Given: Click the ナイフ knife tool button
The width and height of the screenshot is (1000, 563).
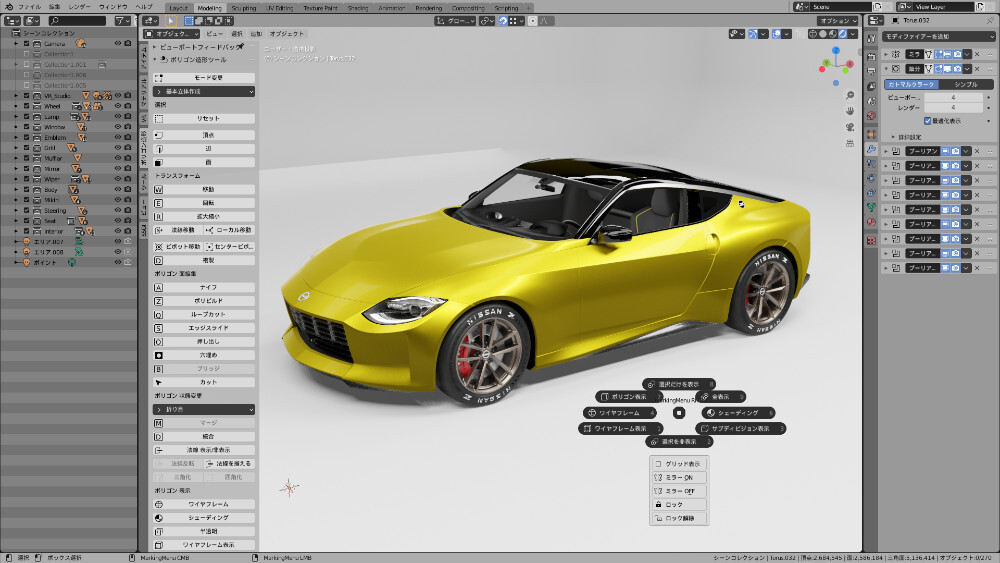Looking at the screenshot, I should 204,288.
